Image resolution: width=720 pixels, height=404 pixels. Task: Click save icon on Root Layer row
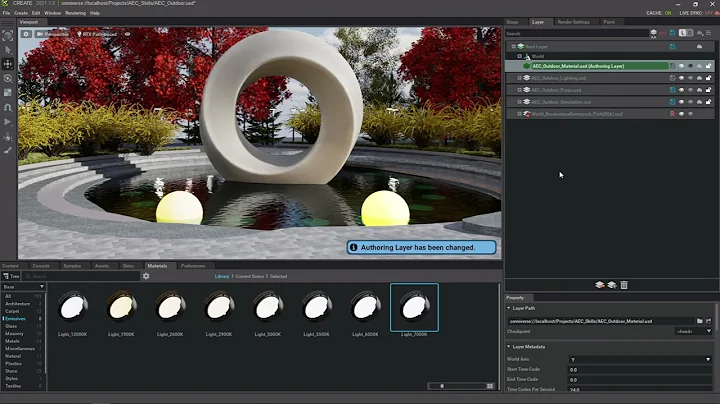point(672,46)
